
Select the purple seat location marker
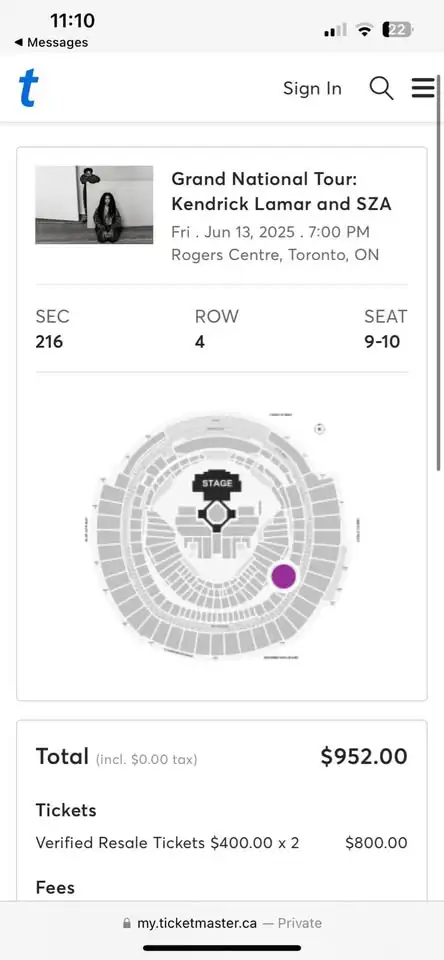pyautogui.click(x=284, y=576)
